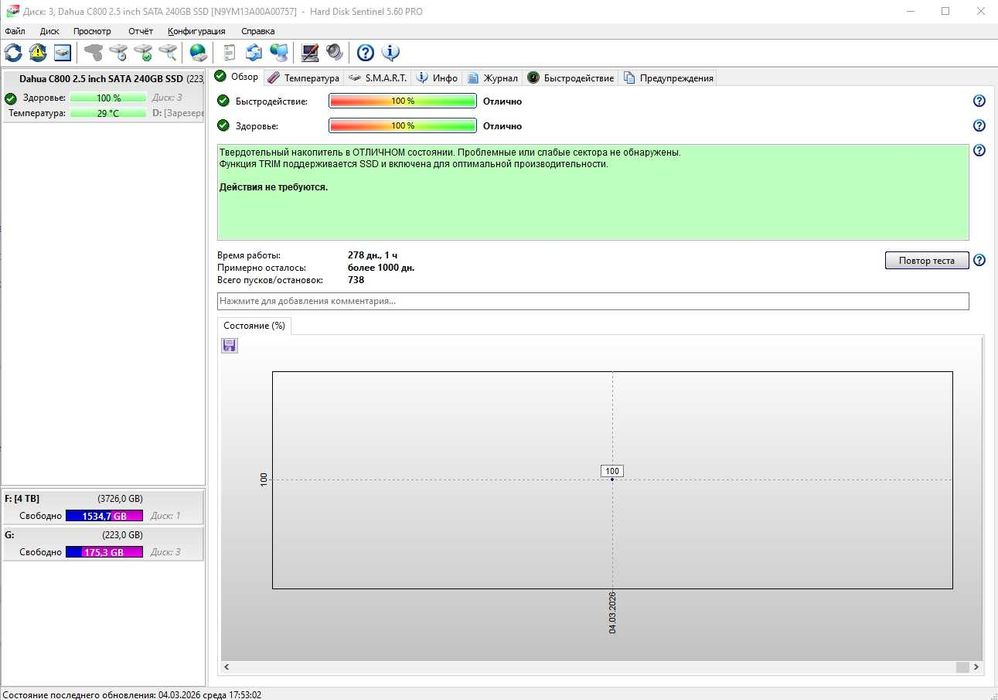Click the G: drive free space bar
This screenshot has width=998, height=700.
104,552
